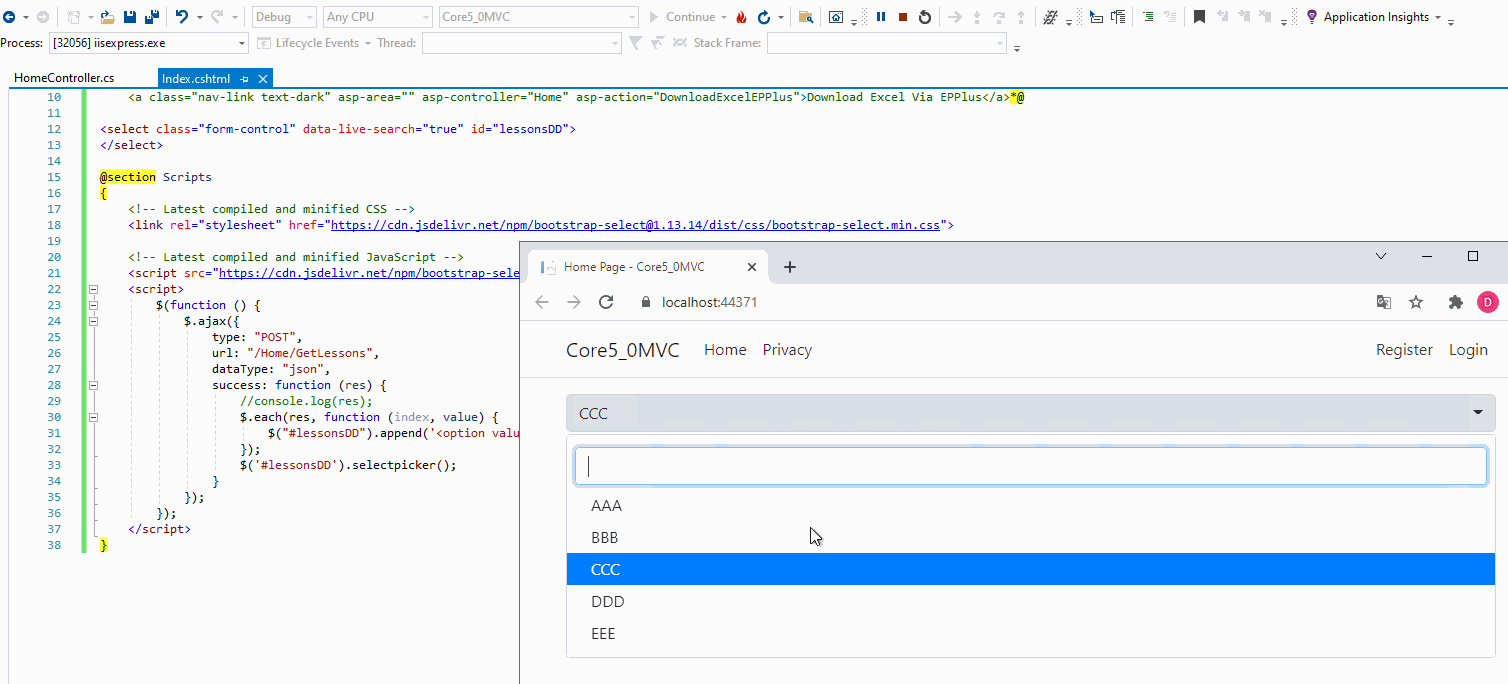Screen dimensions: 1508x684
Task: Save the current file
Action: coord(130,17)
